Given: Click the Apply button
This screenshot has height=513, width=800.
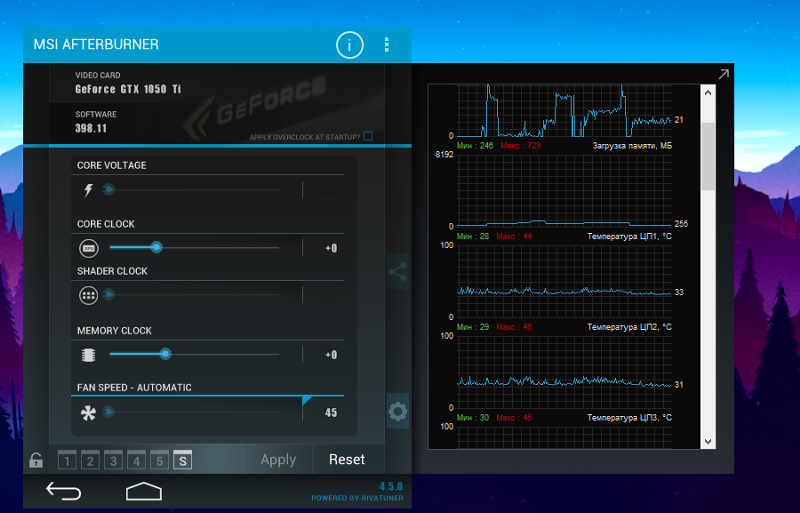Looking at the screenshot, I should pyautogui.click(x=278, y=459).
